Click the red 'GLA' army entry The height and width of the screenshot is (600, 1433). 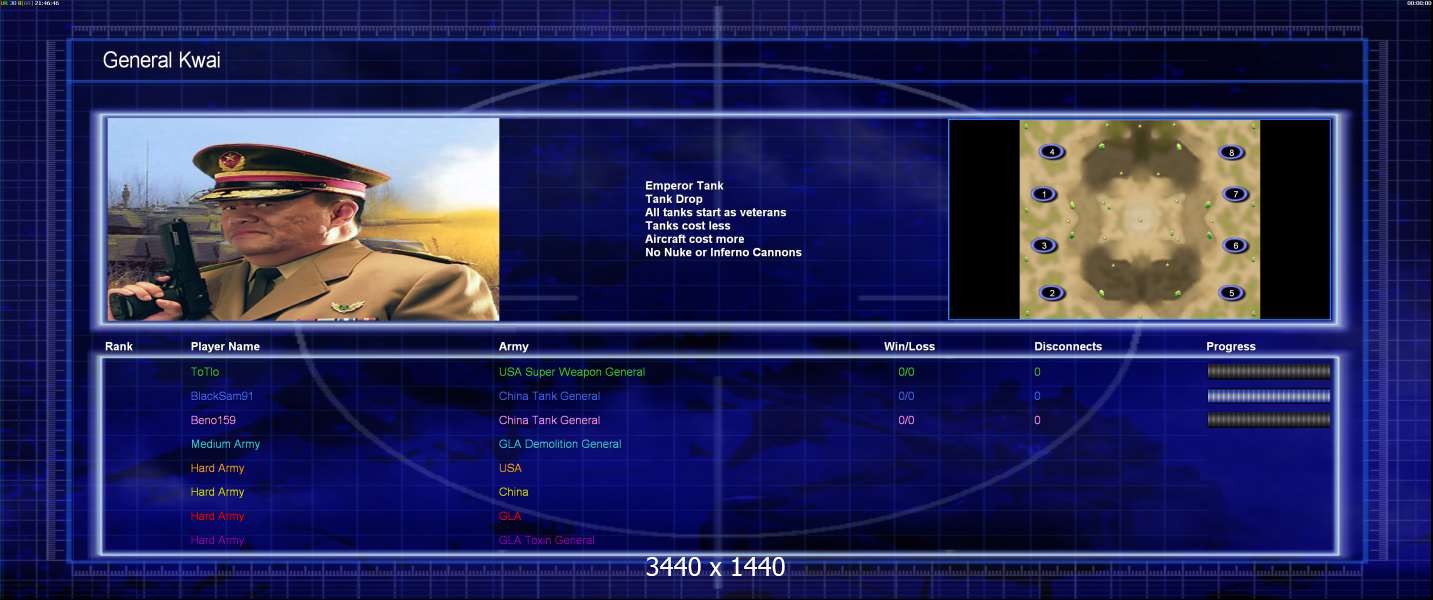510,516
